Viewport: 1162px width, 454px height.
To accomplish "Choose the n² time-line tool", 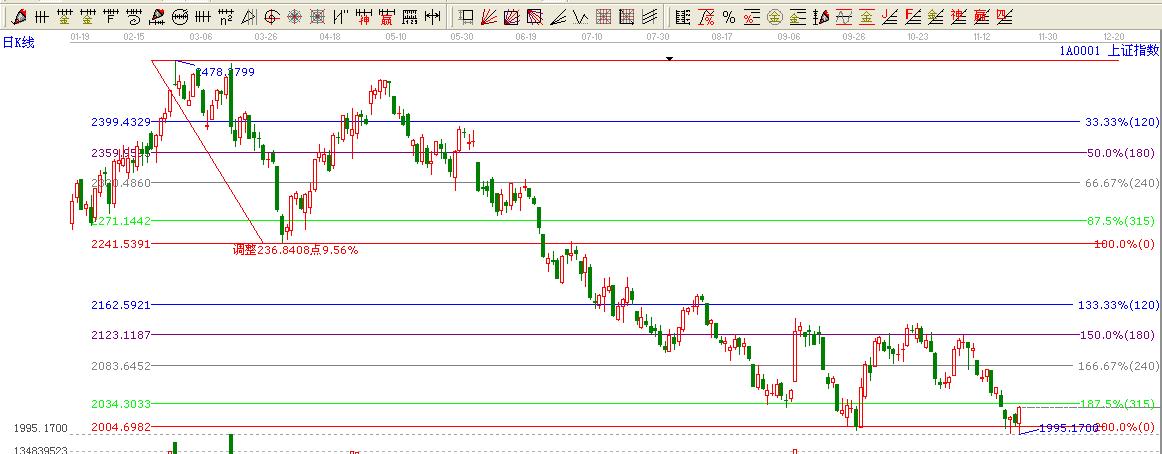I will click(x=226, y=17).
